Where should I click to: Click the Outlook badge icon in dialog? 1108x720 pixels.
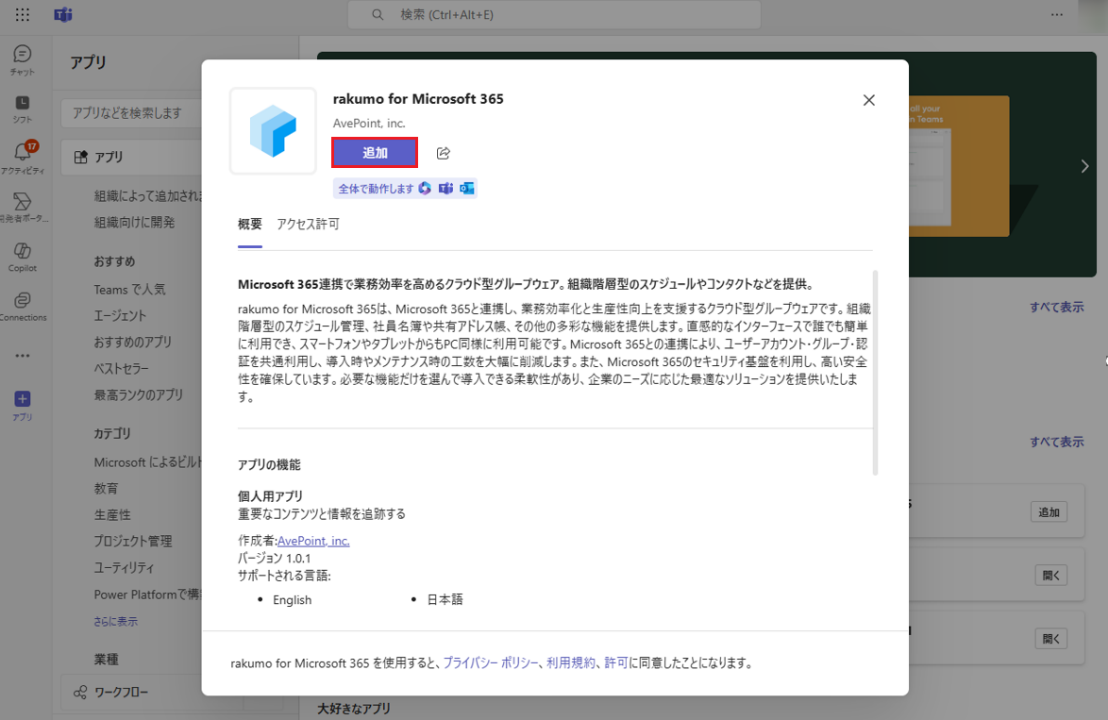(467, 188)
